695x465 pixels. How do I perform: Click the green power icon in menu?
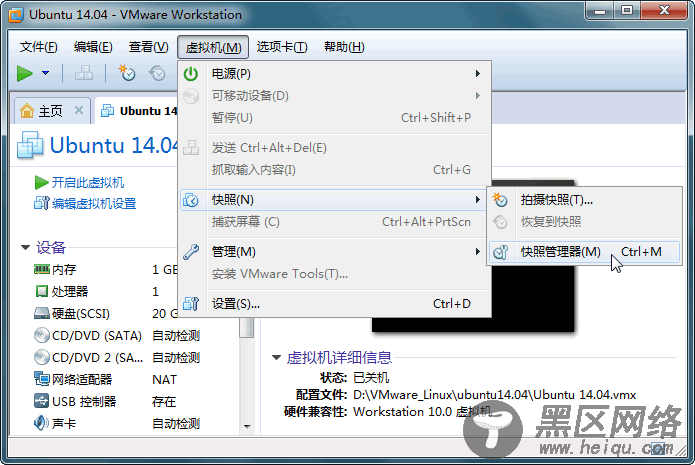click(191, 74)
